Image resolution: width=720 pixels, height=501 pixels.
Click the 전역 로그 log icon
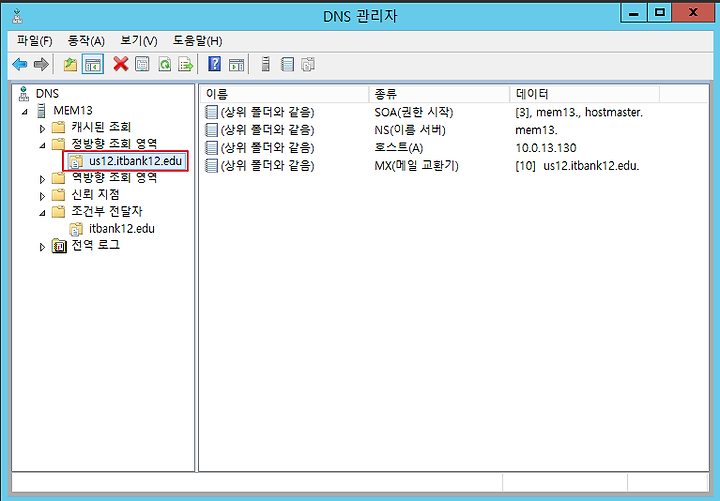[59, 246]
